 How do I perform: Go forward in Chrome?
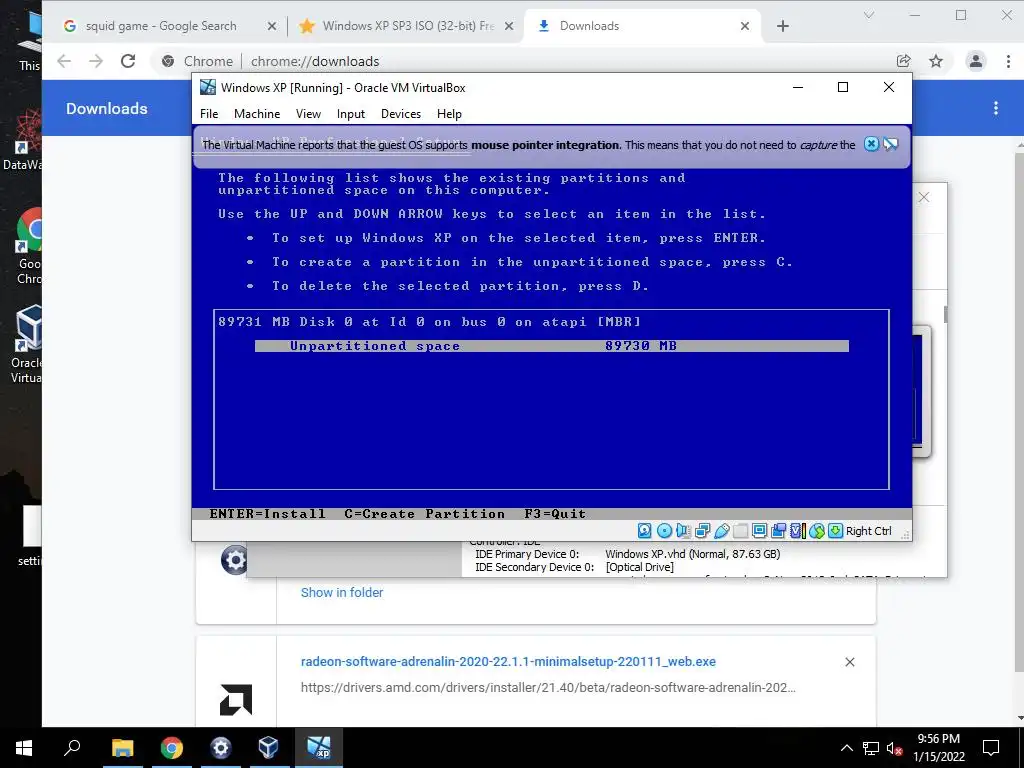point(96,61)
